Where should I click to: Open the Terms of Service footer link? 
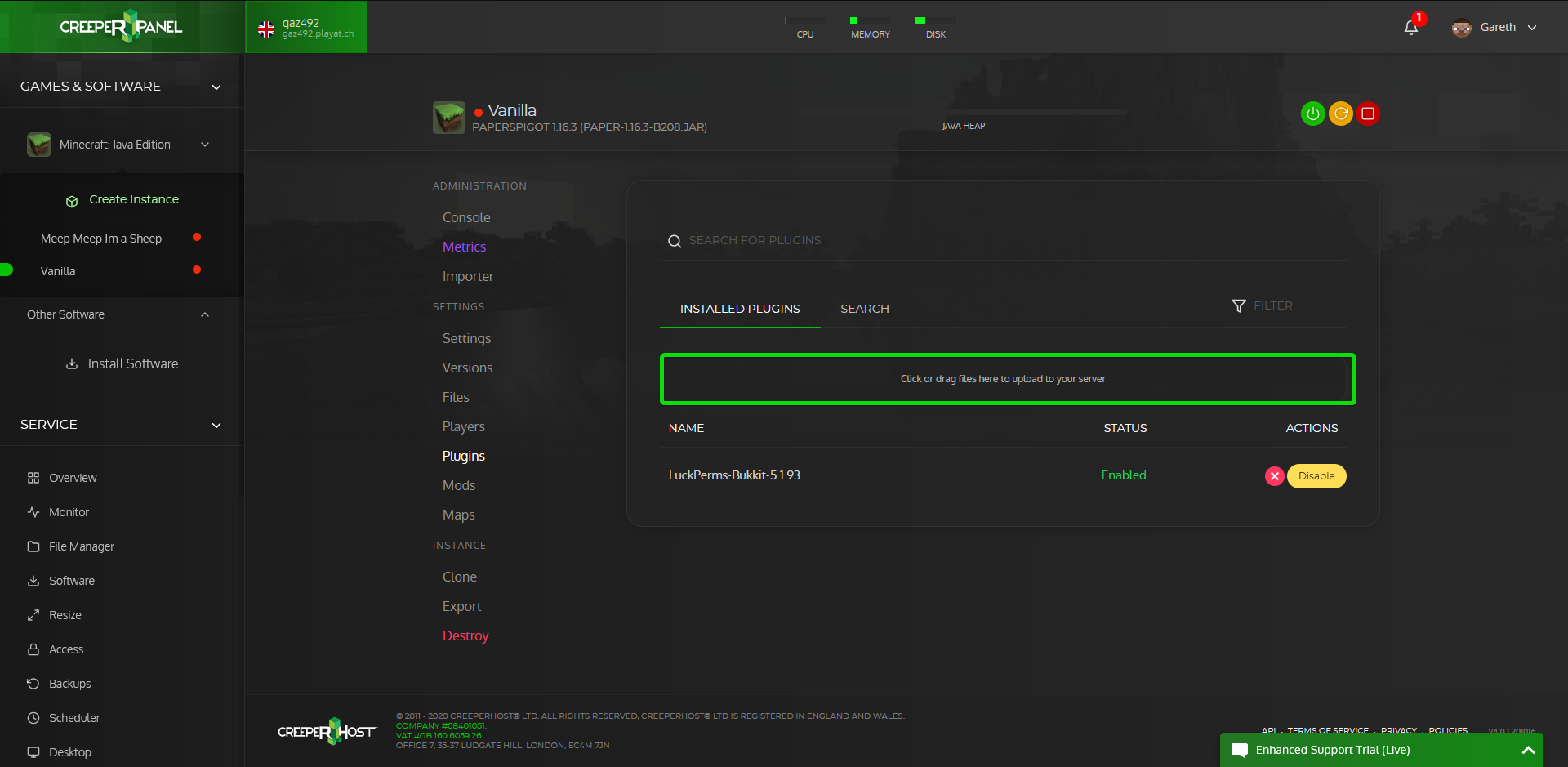[1328, 730]
